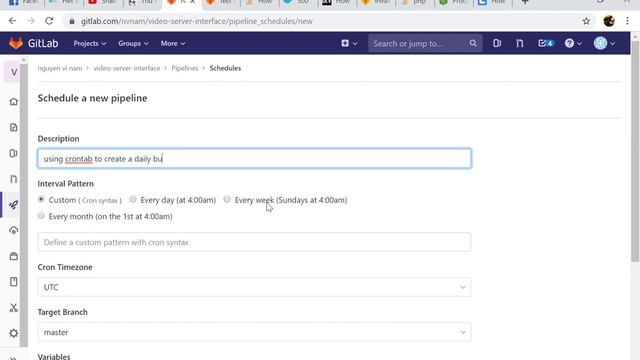Viewport: 640px width, 360px height.
Task: Open the Cron syntax help link
Action: point(100,200)
